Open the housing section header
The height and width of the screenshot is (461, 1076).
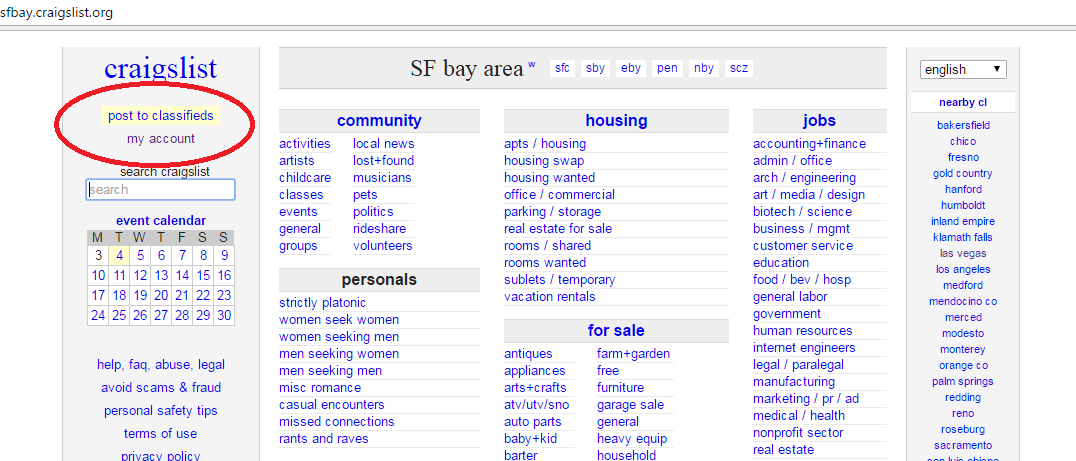pyautogui.click(x=616, y=121)
